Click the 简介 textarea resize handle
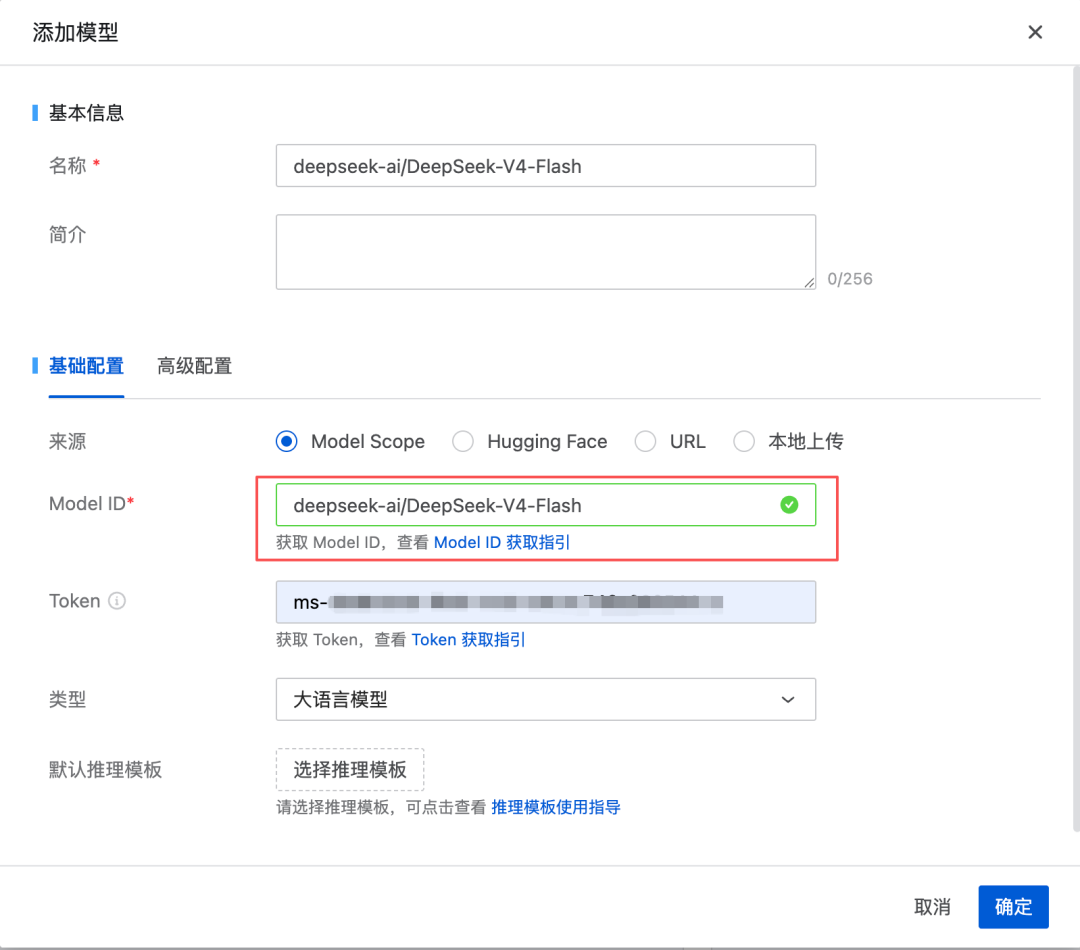Image resolution: width=1080 pixels, height=950 pixels. coord(809,282)
